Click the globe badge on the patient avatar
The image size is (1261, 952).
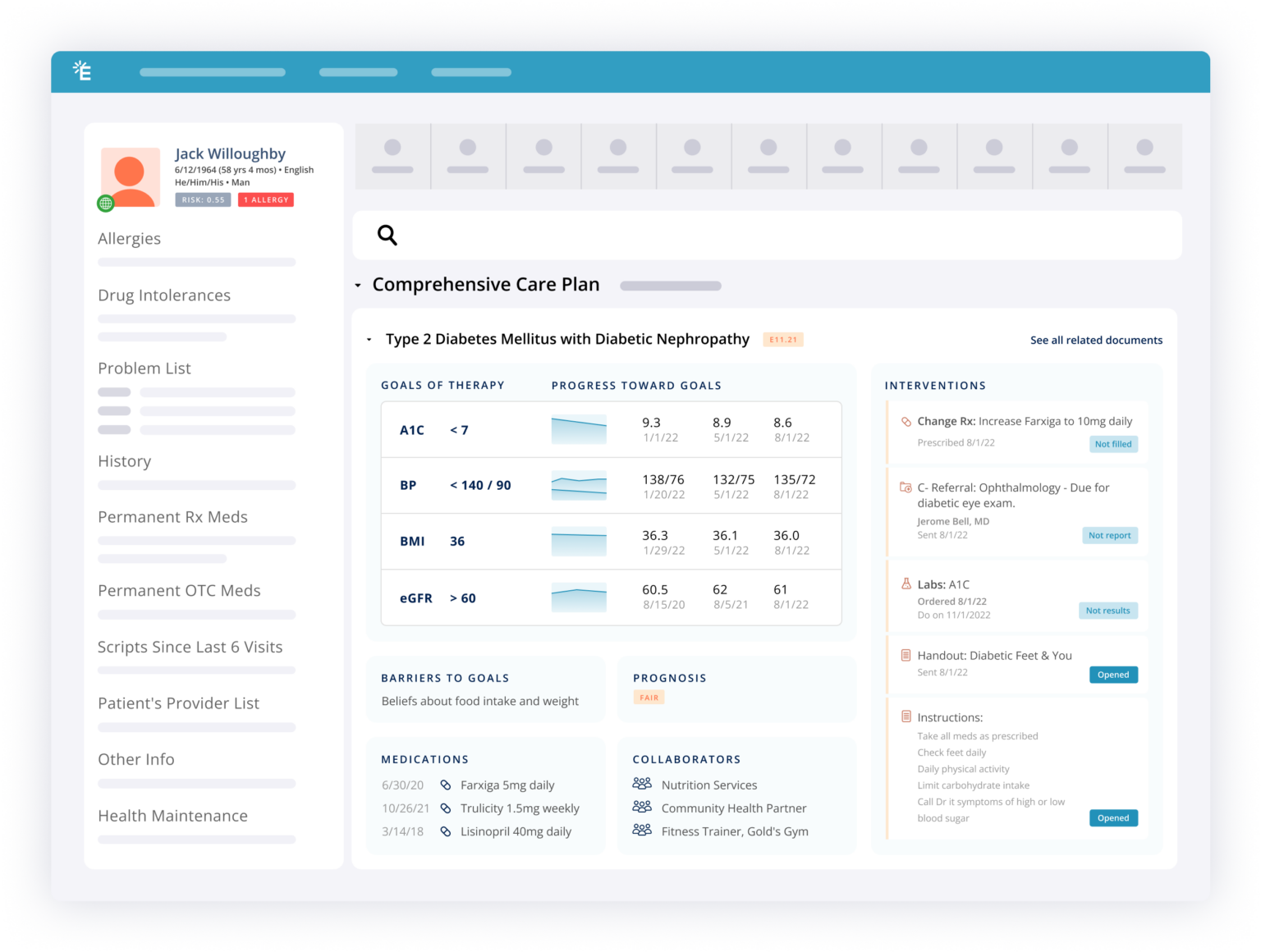point(105,204)
